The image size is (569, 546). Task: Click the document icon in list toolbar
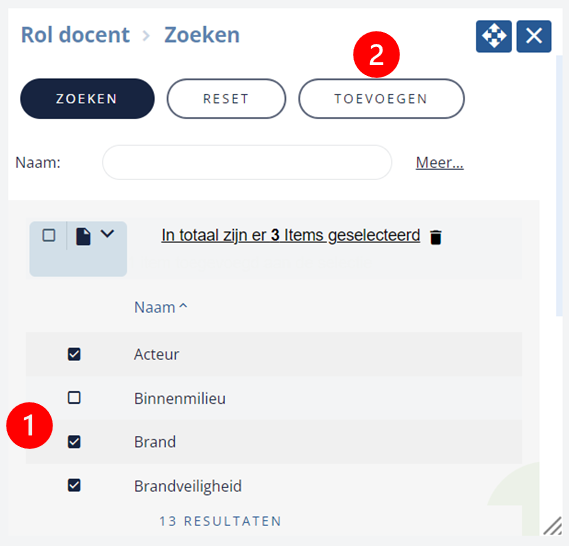coord(83,237)
